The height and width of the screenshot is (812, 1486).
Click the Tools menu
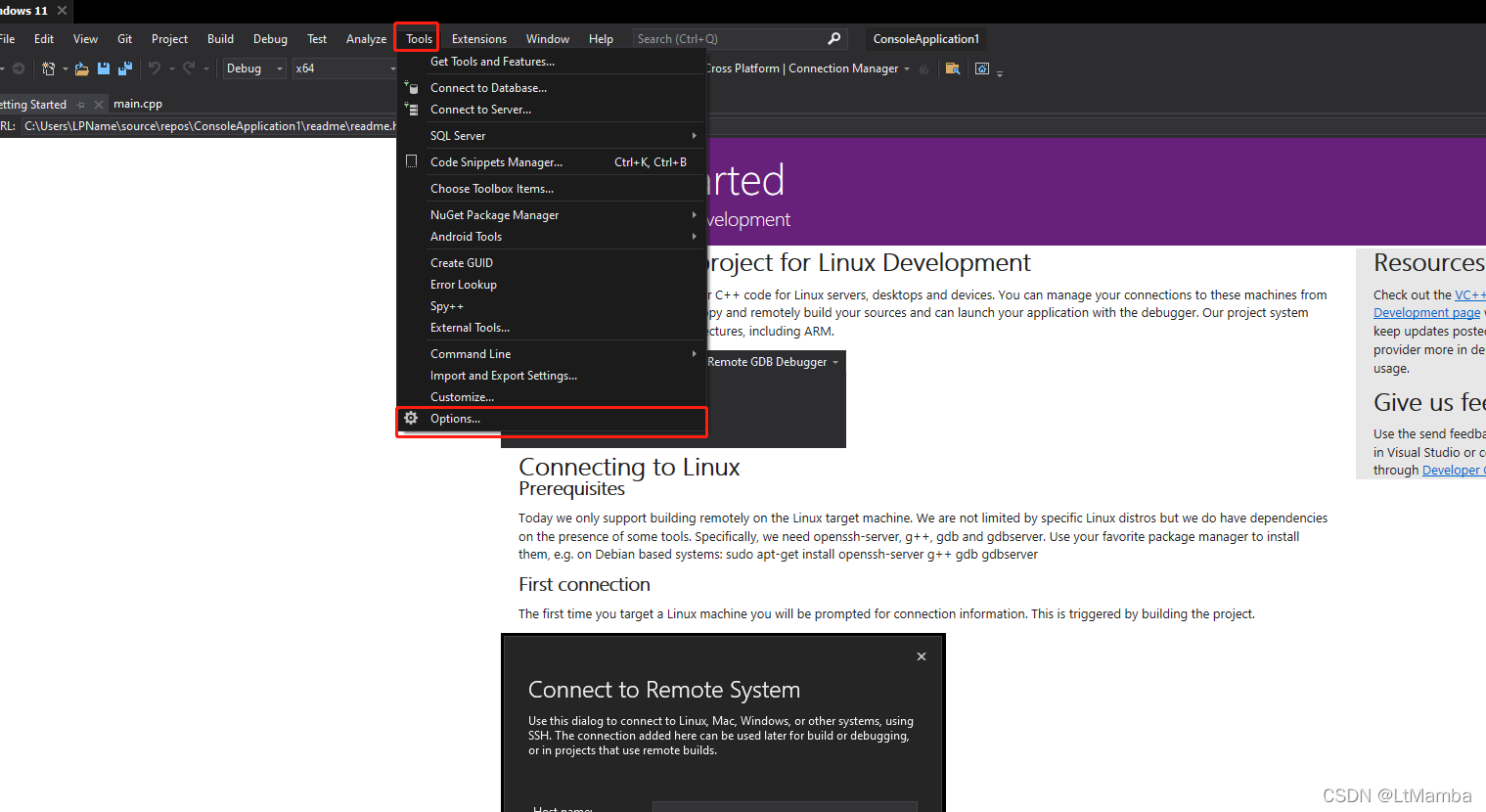click(x=419, y=39)
